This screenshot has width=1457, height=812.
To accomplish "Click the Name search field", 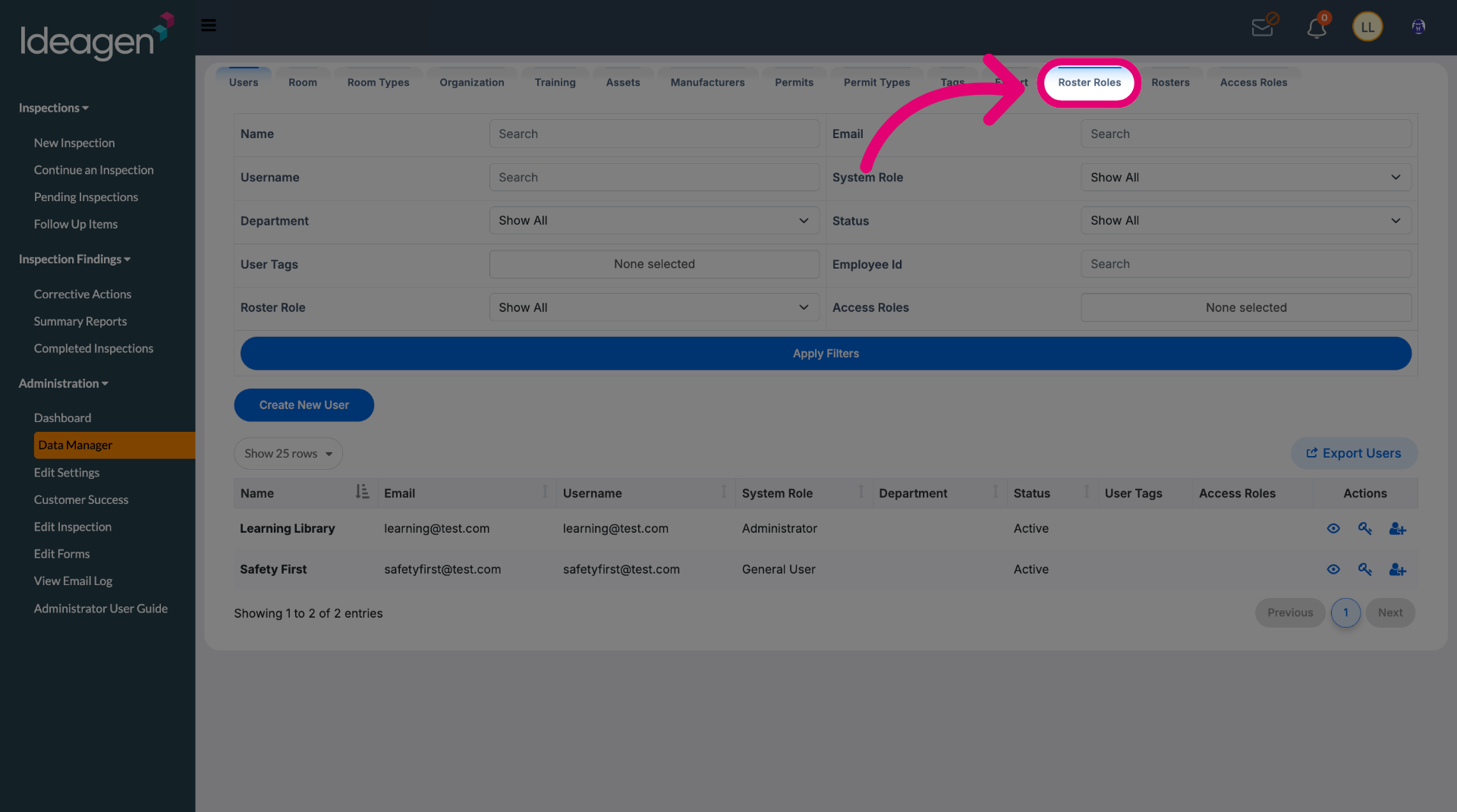I will coord(654,134).
